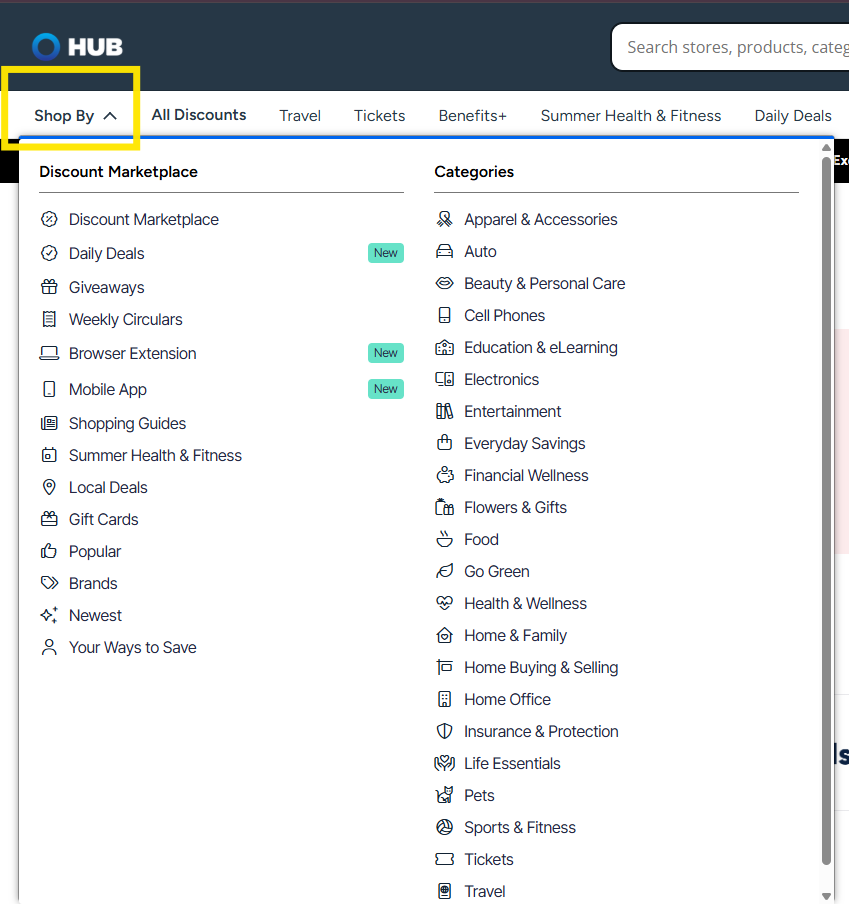Open Home Buying & Selling category
Screen dimensions: 849x904
coord(541,668)
